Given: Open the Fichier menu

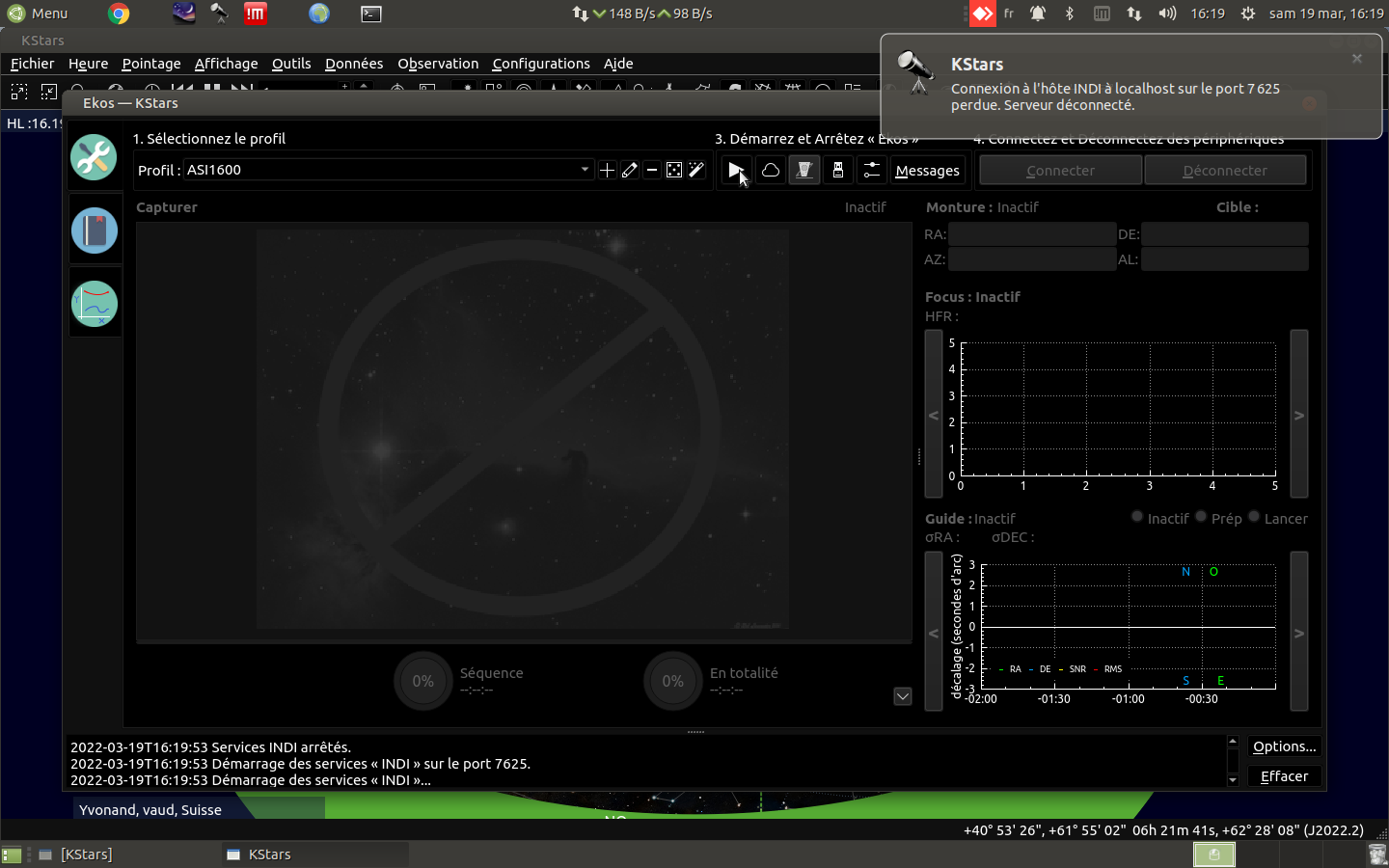Looking at the screenshot, I should 33,64.
